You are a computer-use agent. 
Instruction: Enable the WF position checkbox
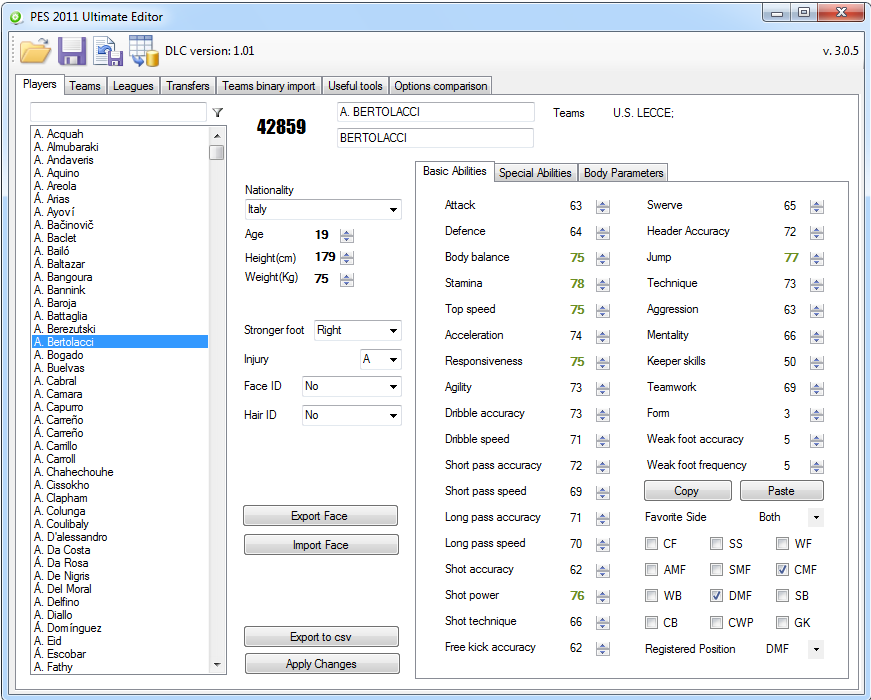tap(782, 543)
